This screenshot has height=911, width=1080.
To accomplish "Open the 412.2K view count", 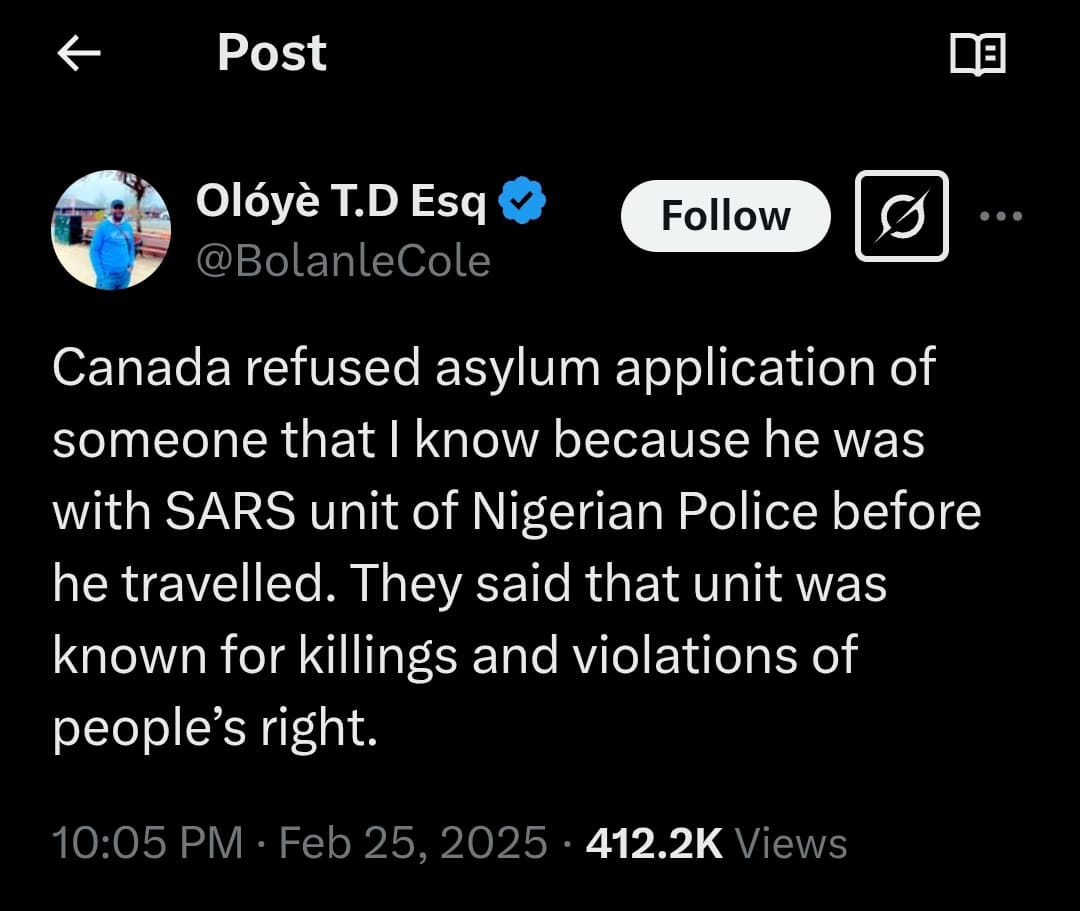I will pyautogui.click(x=654, y=843).
